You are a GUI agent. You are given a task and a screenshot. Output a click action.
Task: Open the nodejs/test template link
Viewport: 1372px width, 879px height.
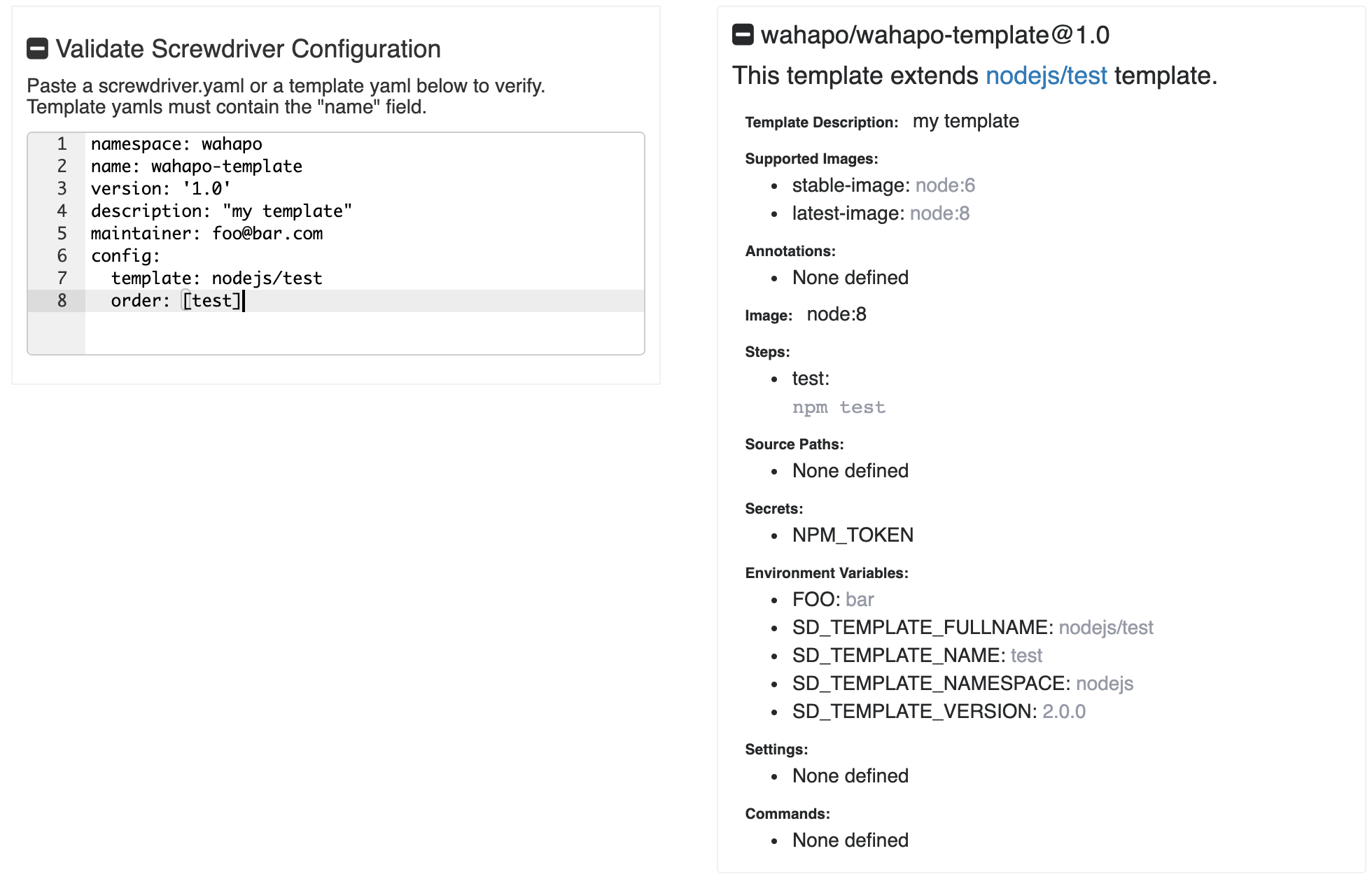[1046, 76]
